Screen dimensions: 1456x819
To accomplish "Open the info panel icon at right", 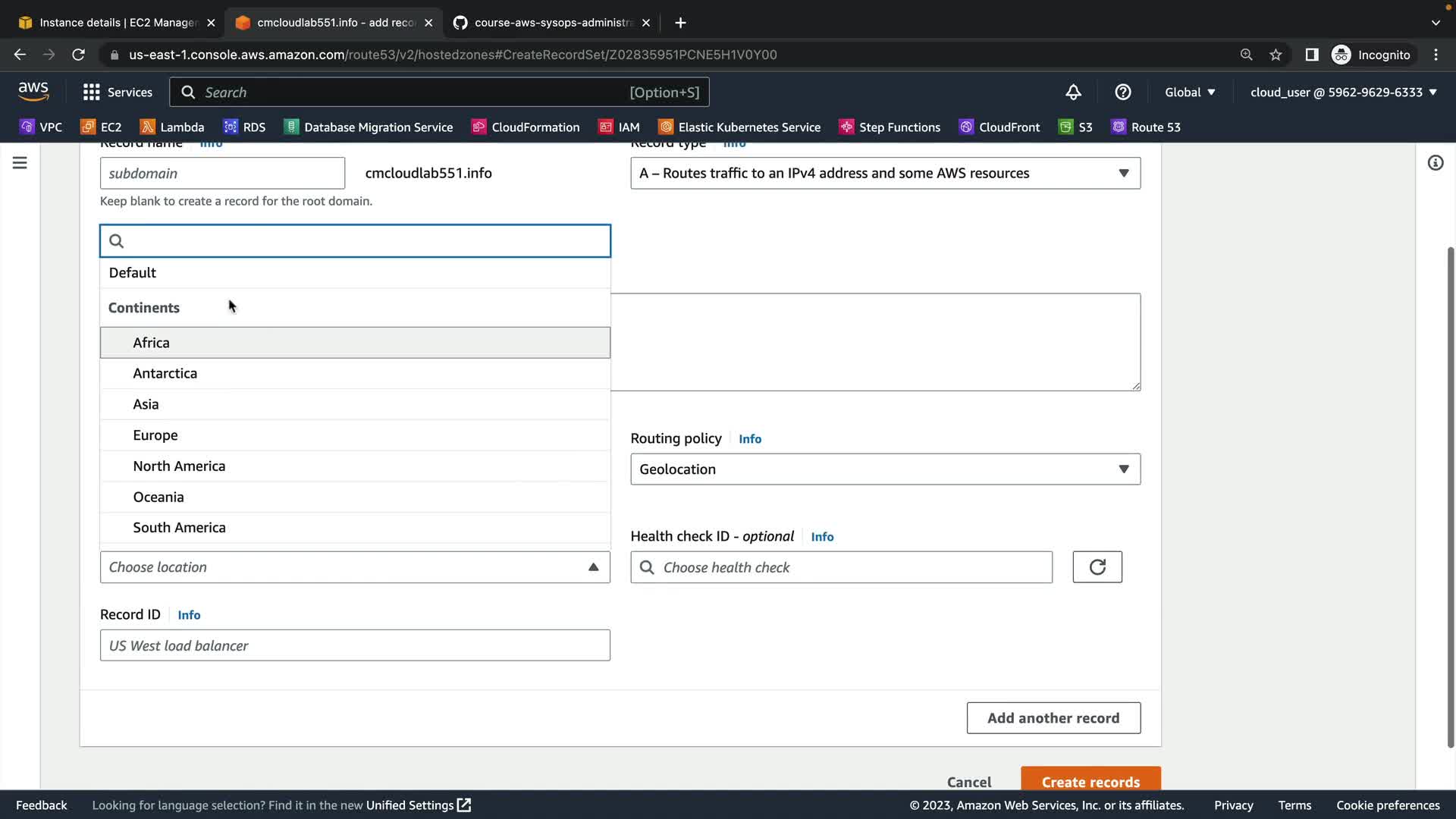I will click(x=1435, y=163).
